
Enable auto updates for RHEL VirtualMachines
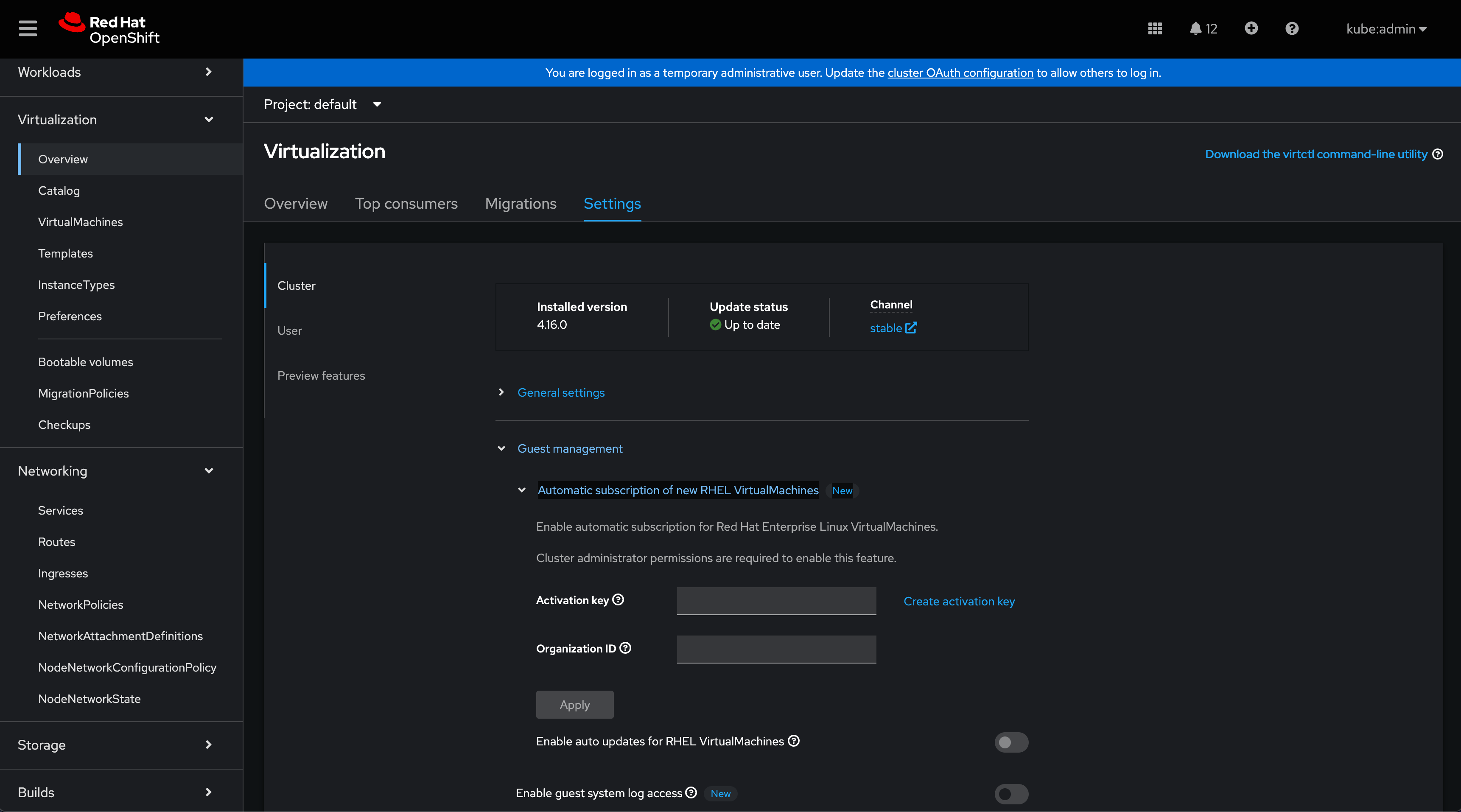(x=1010, y=742)
